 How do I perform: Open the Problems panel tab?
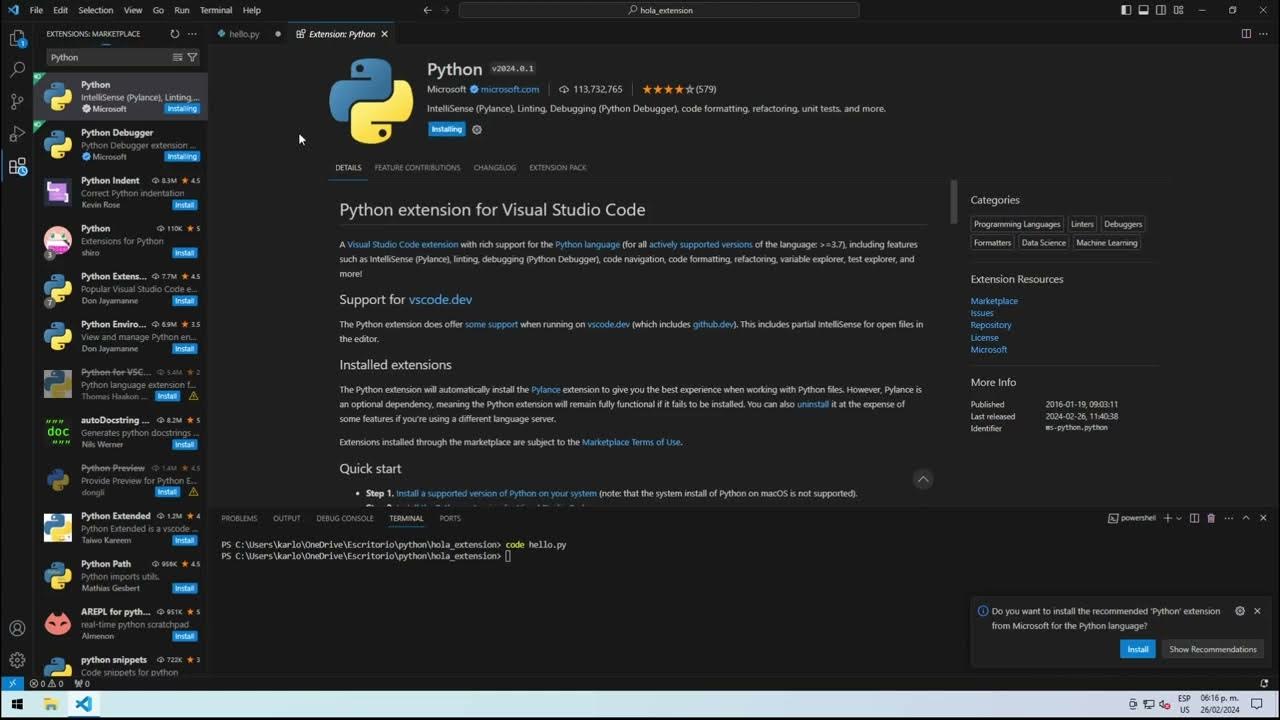click(x=239, y=518)
